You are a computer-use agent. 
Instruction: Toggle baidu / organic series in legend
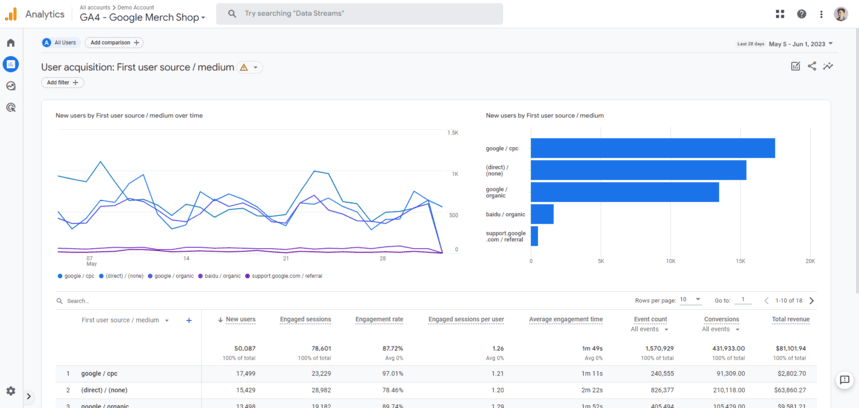click(222, 275)
